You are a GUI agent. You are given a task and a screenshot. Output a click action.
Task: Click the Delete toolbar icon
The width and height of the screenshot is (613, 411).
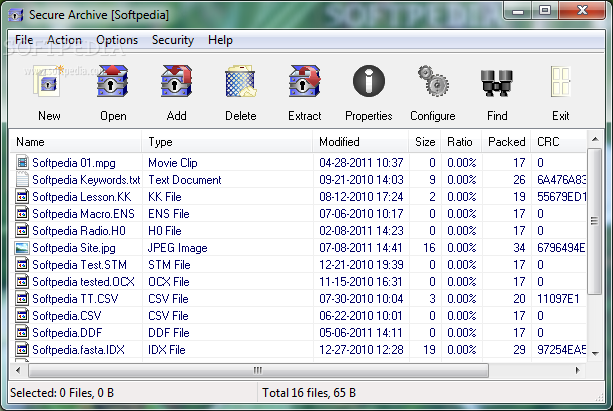point(240,81)
